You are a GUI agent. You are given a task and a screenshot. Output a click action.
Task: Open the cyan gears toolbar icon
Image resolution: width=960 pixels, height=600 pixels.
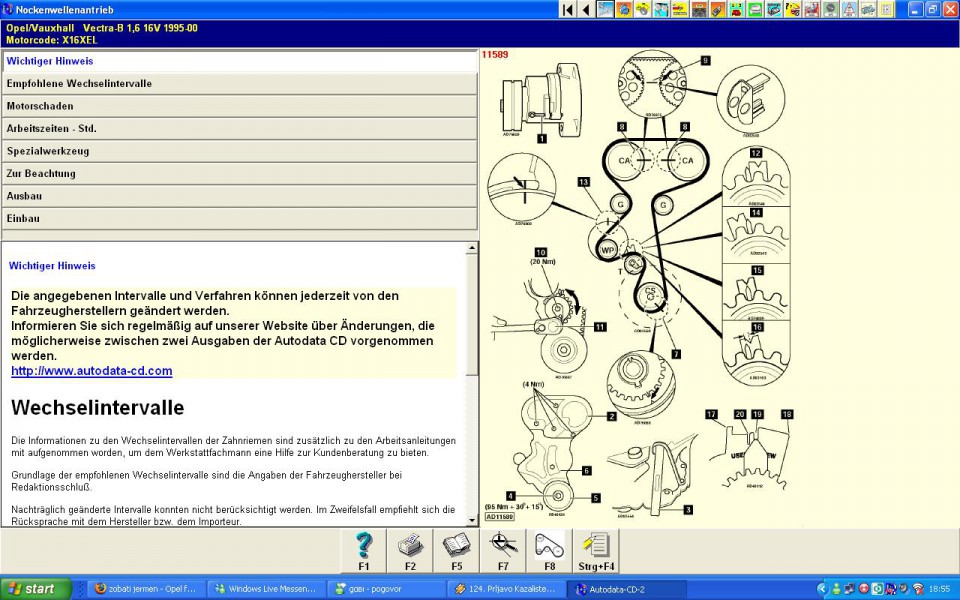(x=662, y=10)
